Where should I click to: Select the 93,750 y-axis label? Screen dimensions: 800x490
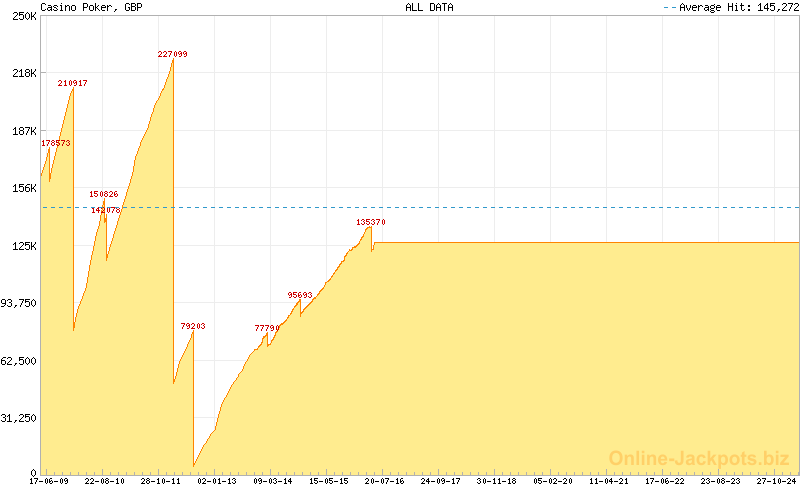(19, 303)
